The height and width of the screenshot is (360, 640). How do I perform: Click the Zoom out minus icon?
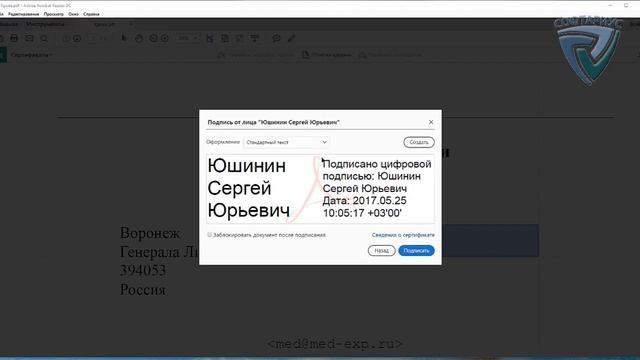[x=153, y=38]
